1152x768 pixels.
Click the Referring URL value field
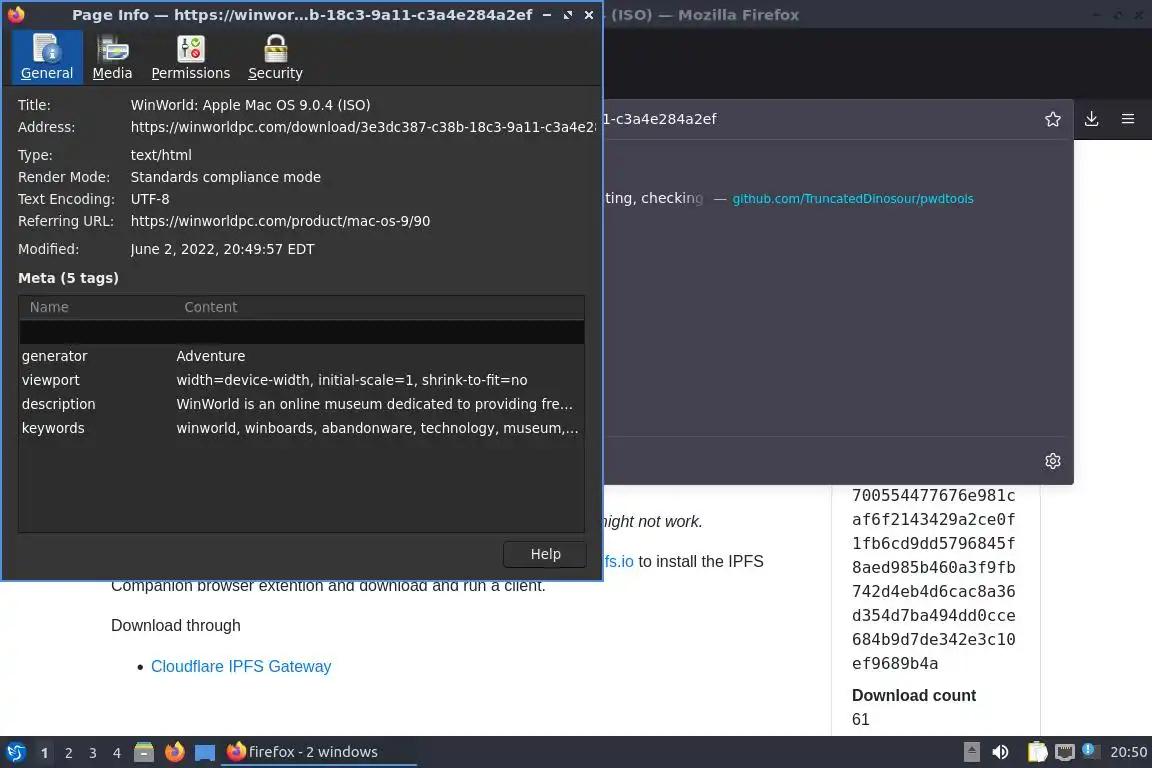tap(280, 221)
